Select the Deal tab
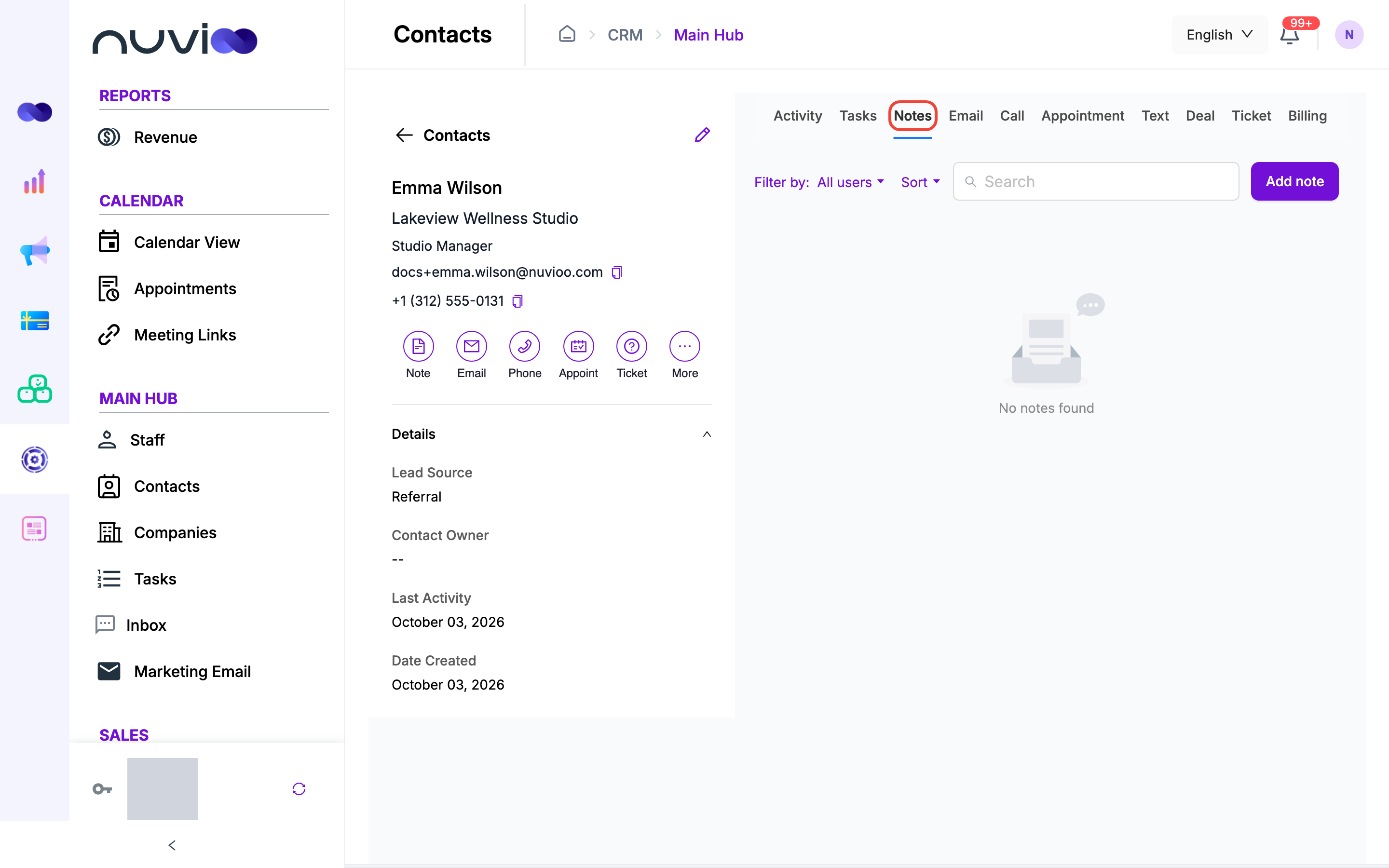The width and height of the screenshot is (1389, 868). coord(1199,116)
